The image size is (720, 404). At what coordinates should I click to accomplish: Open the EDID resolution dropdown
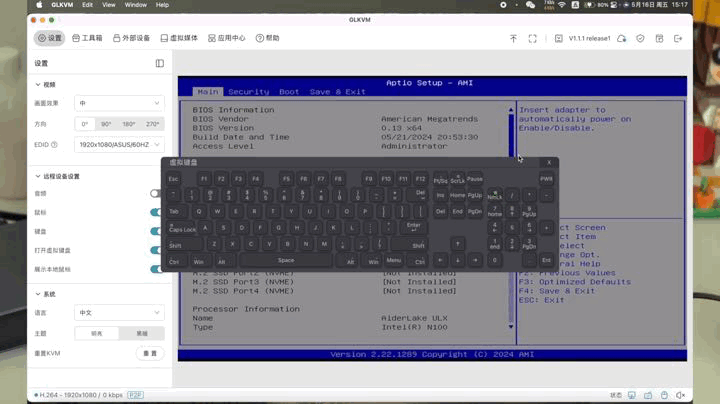coord(119,145)
